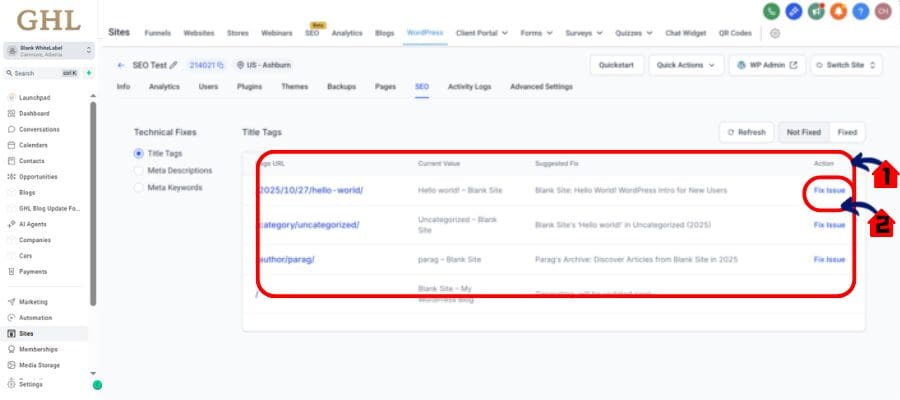Click the sidebar vertical scrollbar

[x=93, y=204]
